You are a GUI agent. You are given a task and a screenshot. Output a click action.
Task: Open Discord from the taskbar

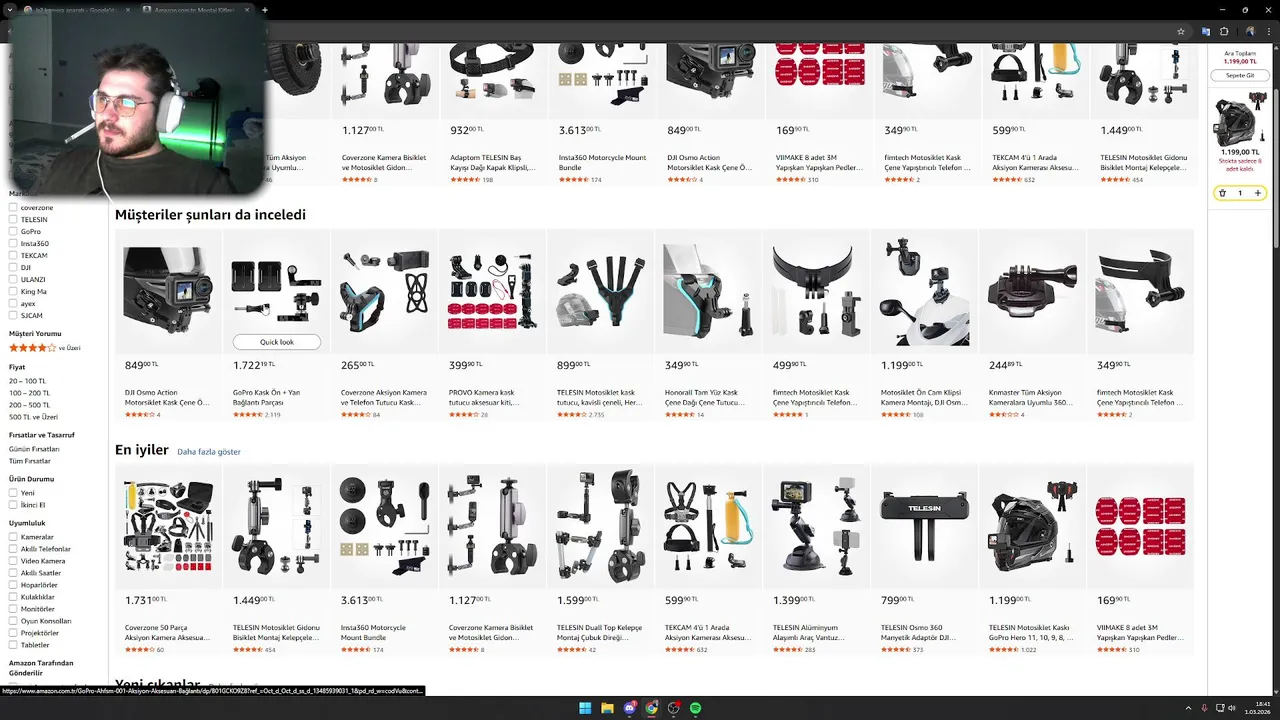point(629,708)
